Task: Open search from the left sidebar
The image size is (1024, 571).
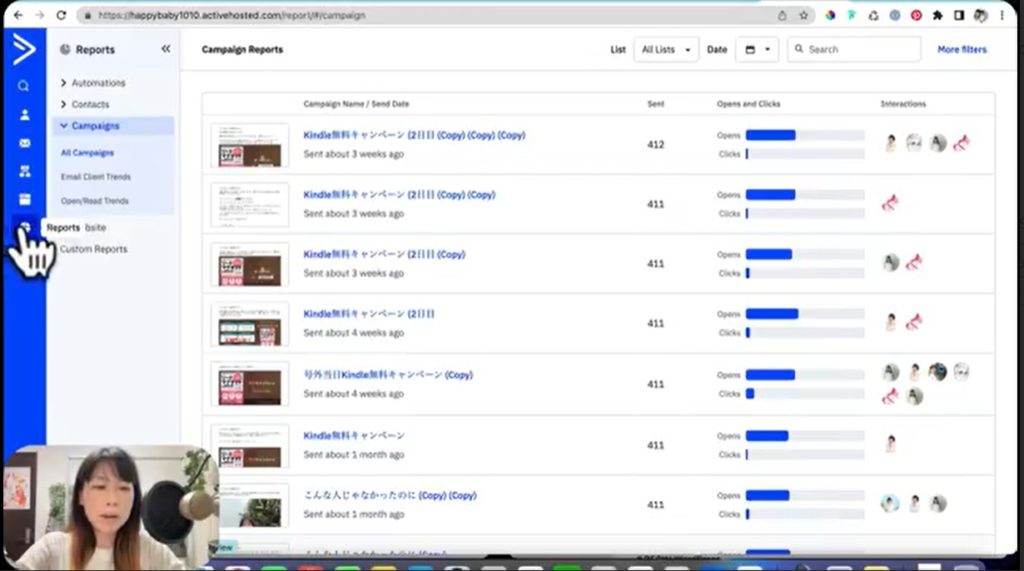Action: pyautogui.click(x=24, y=87)
